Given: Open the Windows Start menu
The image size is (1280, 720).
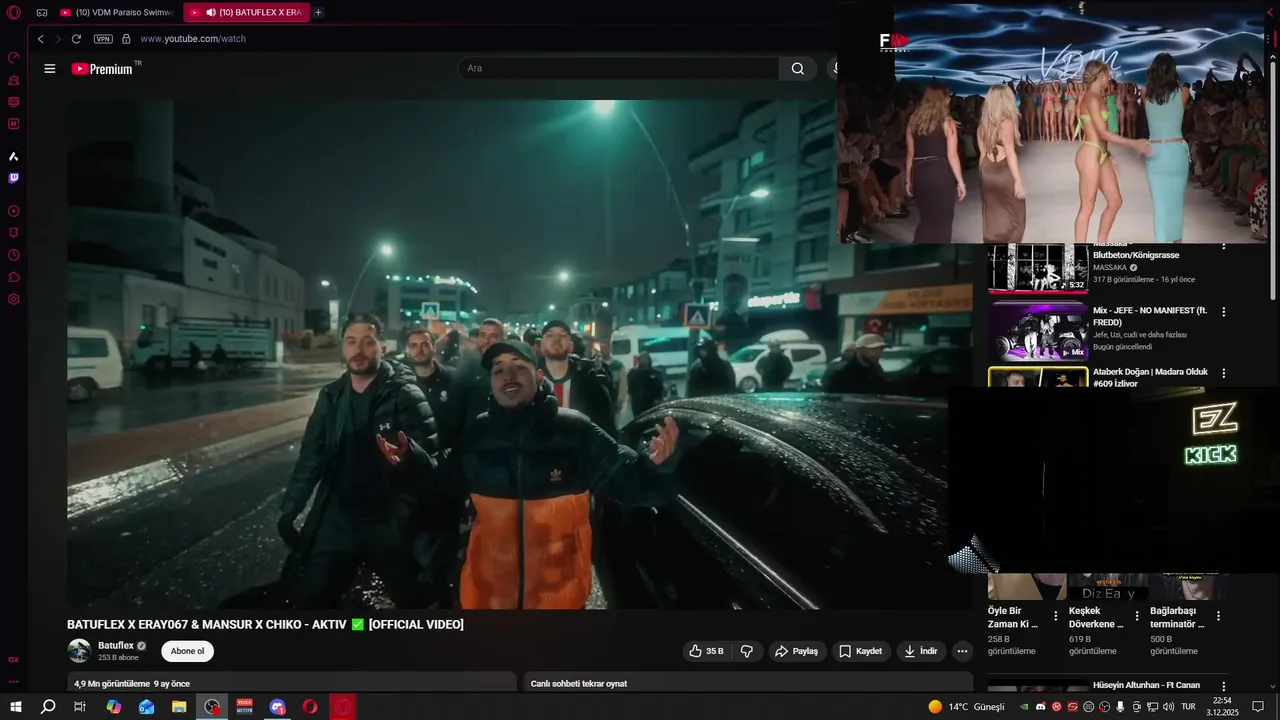Looking at the screenshot, I should [x=16, y=707].
